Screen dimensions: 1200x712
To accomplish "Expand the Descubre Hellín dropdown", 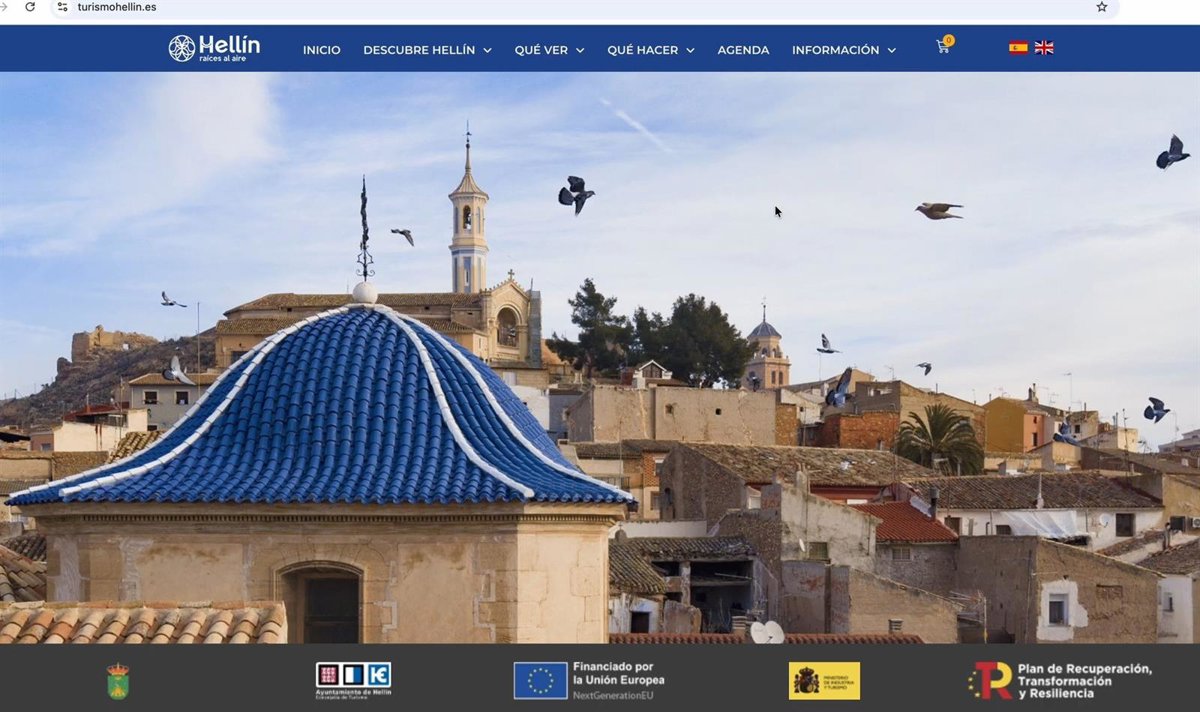I will pyautogui.click(x=427, y=50).
